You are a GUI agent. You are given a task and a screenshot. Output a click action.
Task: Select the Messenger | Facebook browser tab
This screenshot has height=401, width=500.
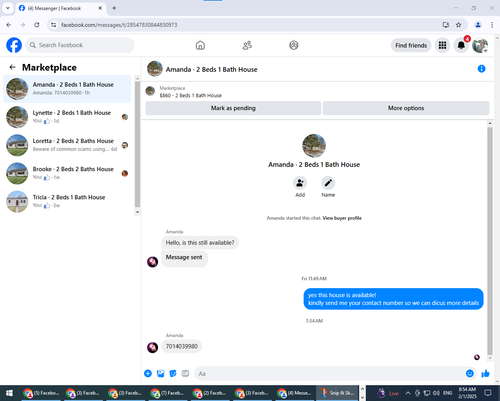click(61, 8)
